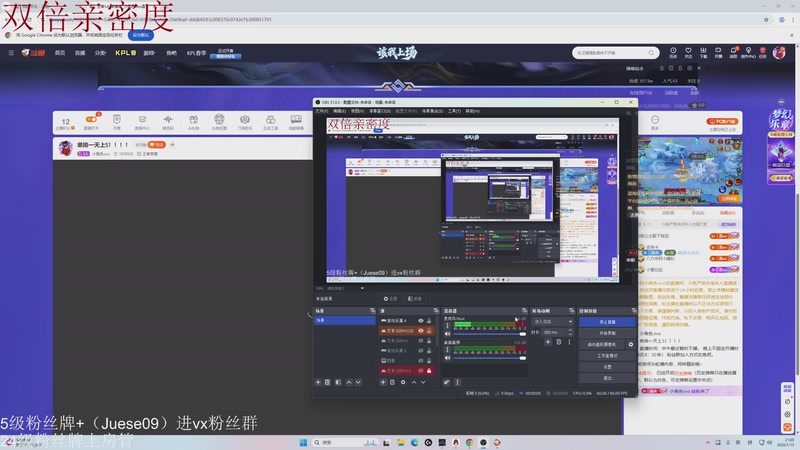The height and width of the screenshot is (450, 800).
Task: Open OBS 帮助(H) menu
Action: tap(472, 111)
